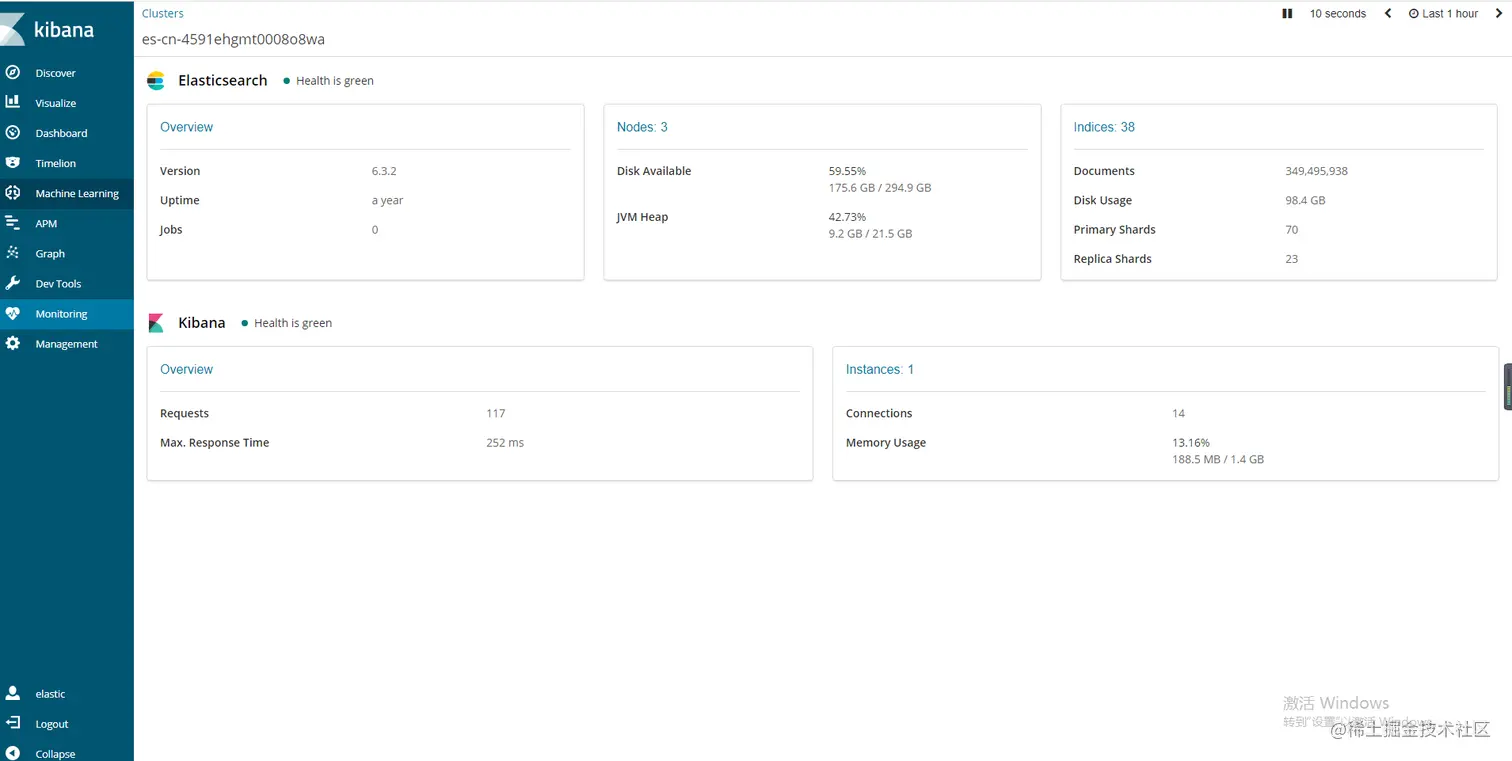Viewport: 1512px width, 761px height.
Task: Step time range forward with right chevron
Action: 1498,14
